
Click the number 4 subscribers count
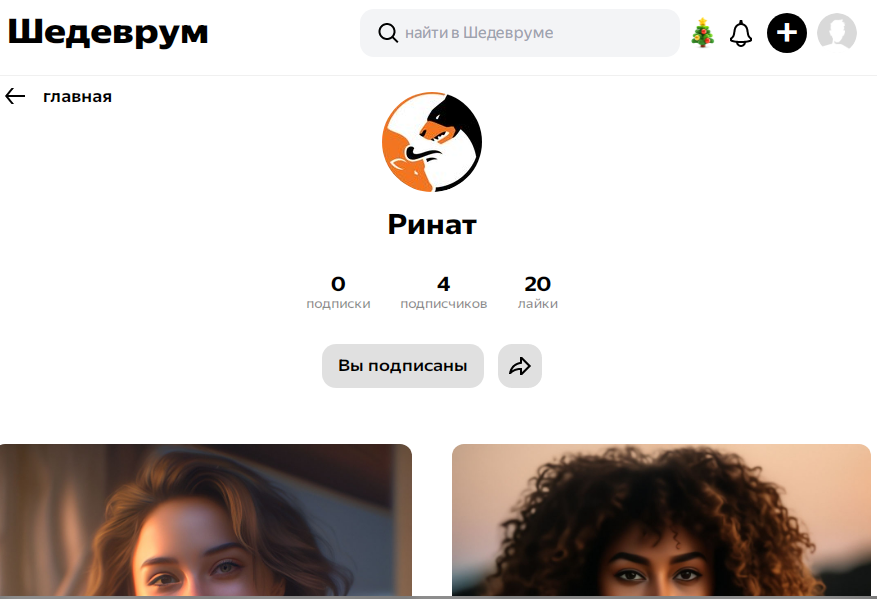444,284
